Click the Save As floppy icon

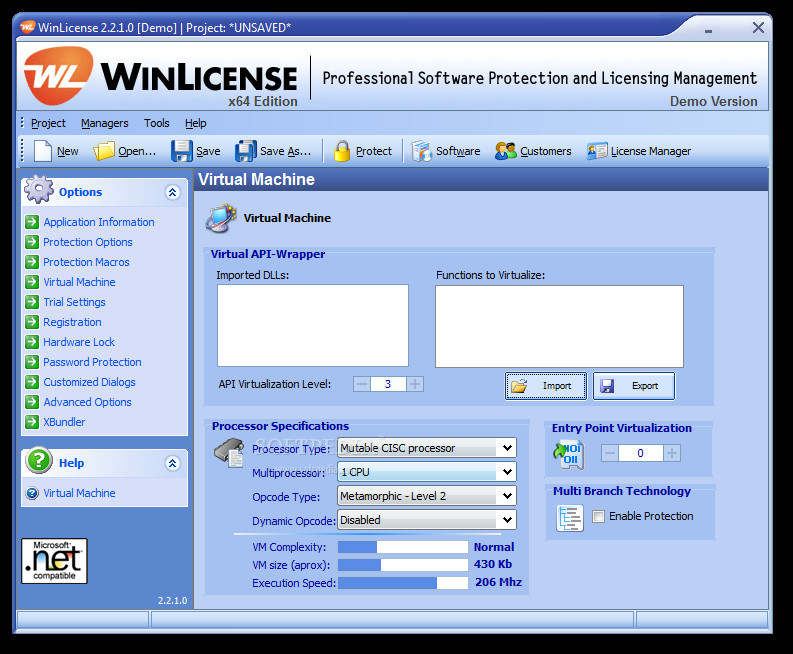pyautogui.click(x=246, y=151)
